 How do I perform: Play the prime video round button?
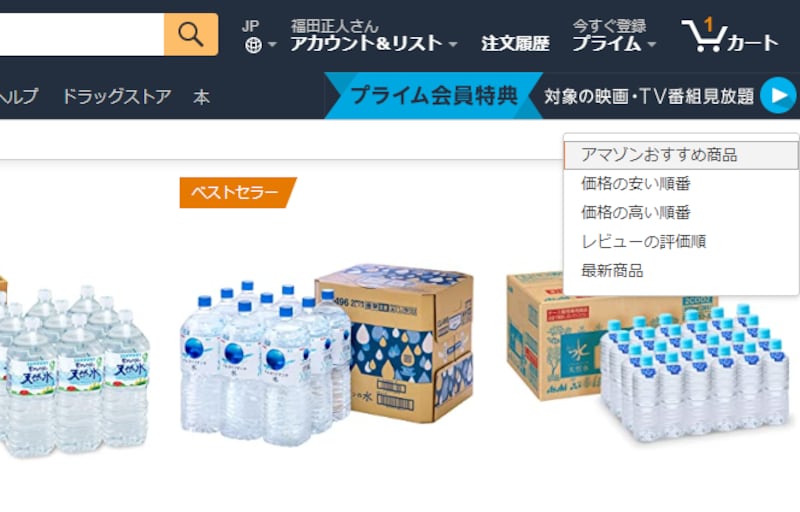pos(779,95)
